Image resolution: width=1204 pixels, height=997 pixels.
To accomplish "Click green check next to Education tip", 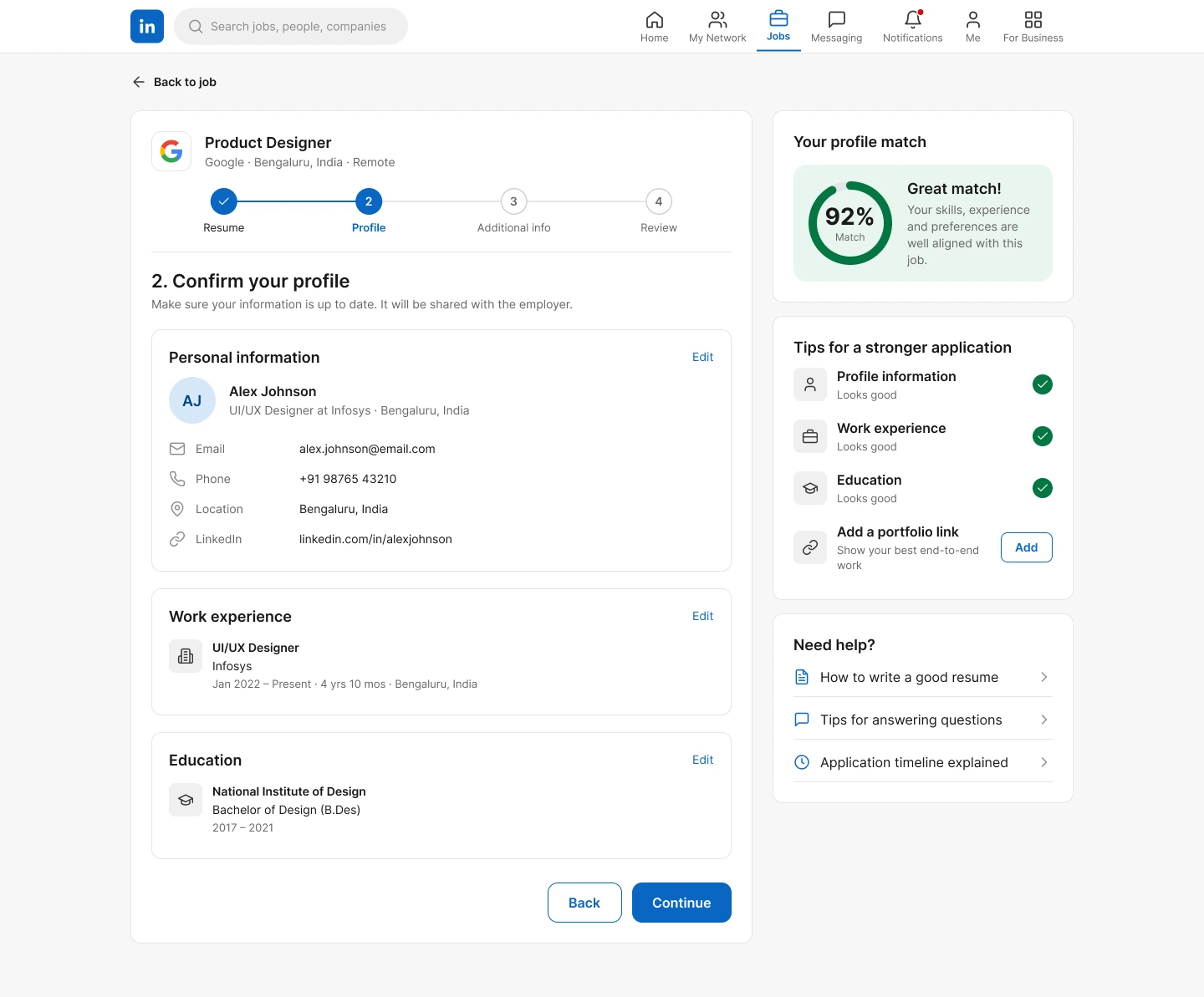I will tap(1042, 488).
